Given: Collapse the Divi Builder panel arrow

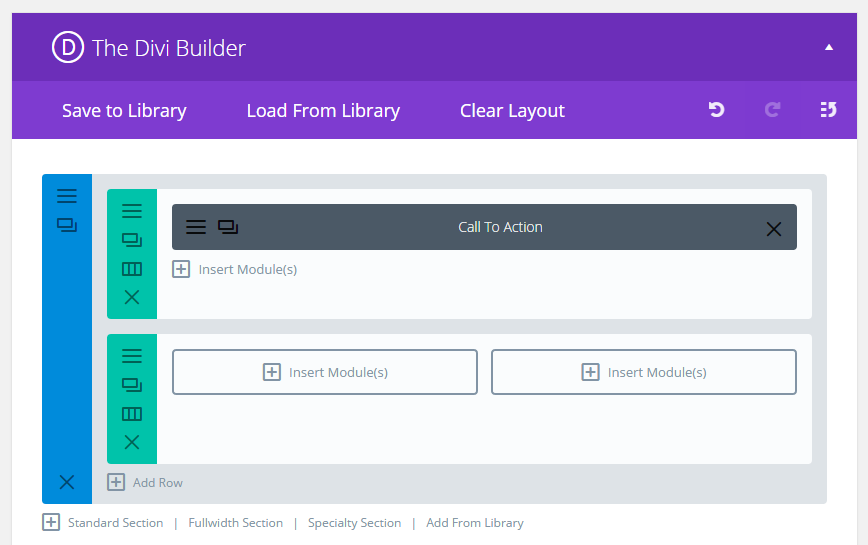Looking at the screenshot, I should [829, 47].
